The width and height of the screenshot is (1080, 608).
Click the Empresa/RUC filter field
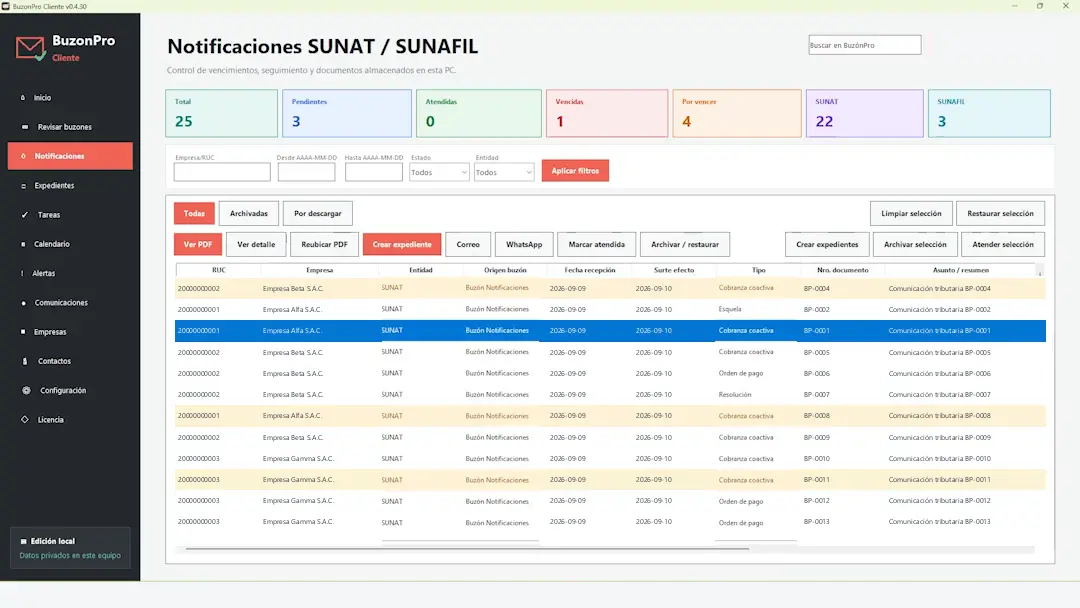[222, 172]
